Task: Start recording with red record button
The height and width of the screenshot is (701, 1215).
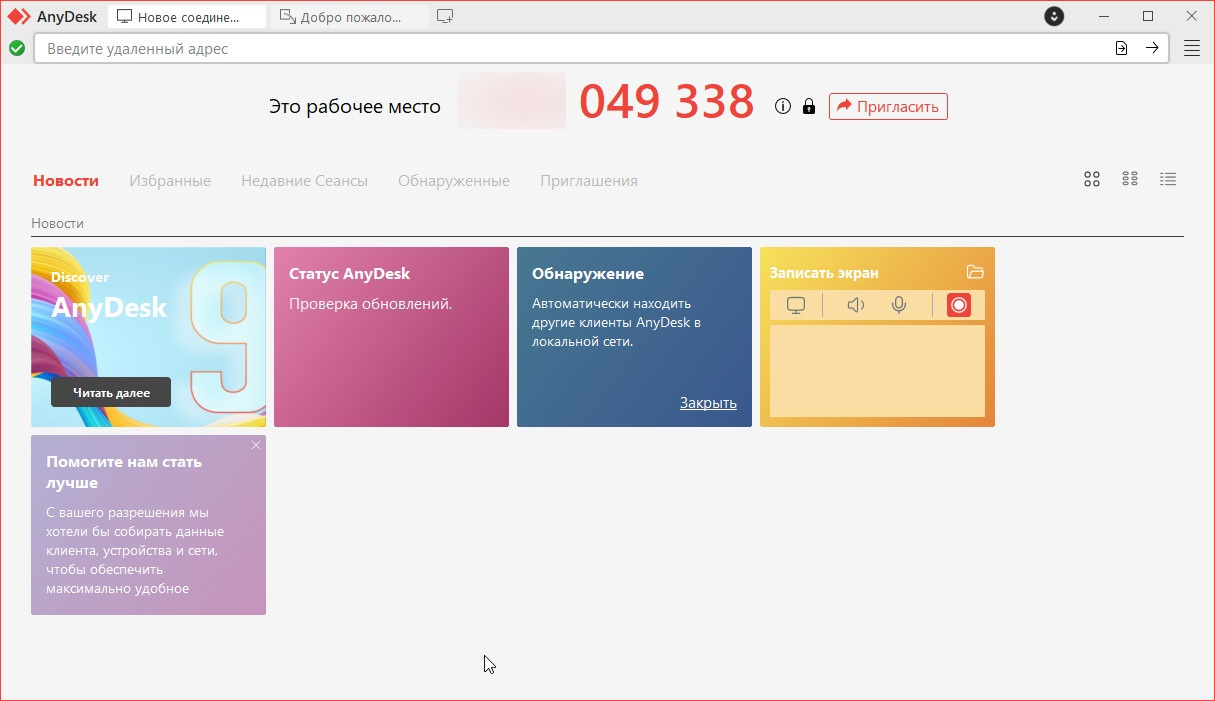Action: tap(959, 305)
